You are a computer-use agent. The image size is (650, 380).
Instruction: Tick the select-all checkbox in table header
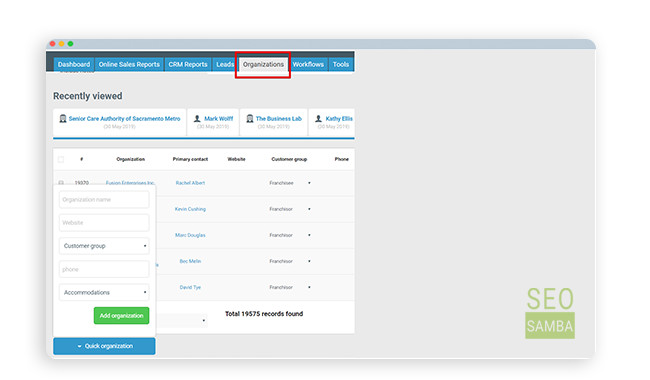(61, 160)
